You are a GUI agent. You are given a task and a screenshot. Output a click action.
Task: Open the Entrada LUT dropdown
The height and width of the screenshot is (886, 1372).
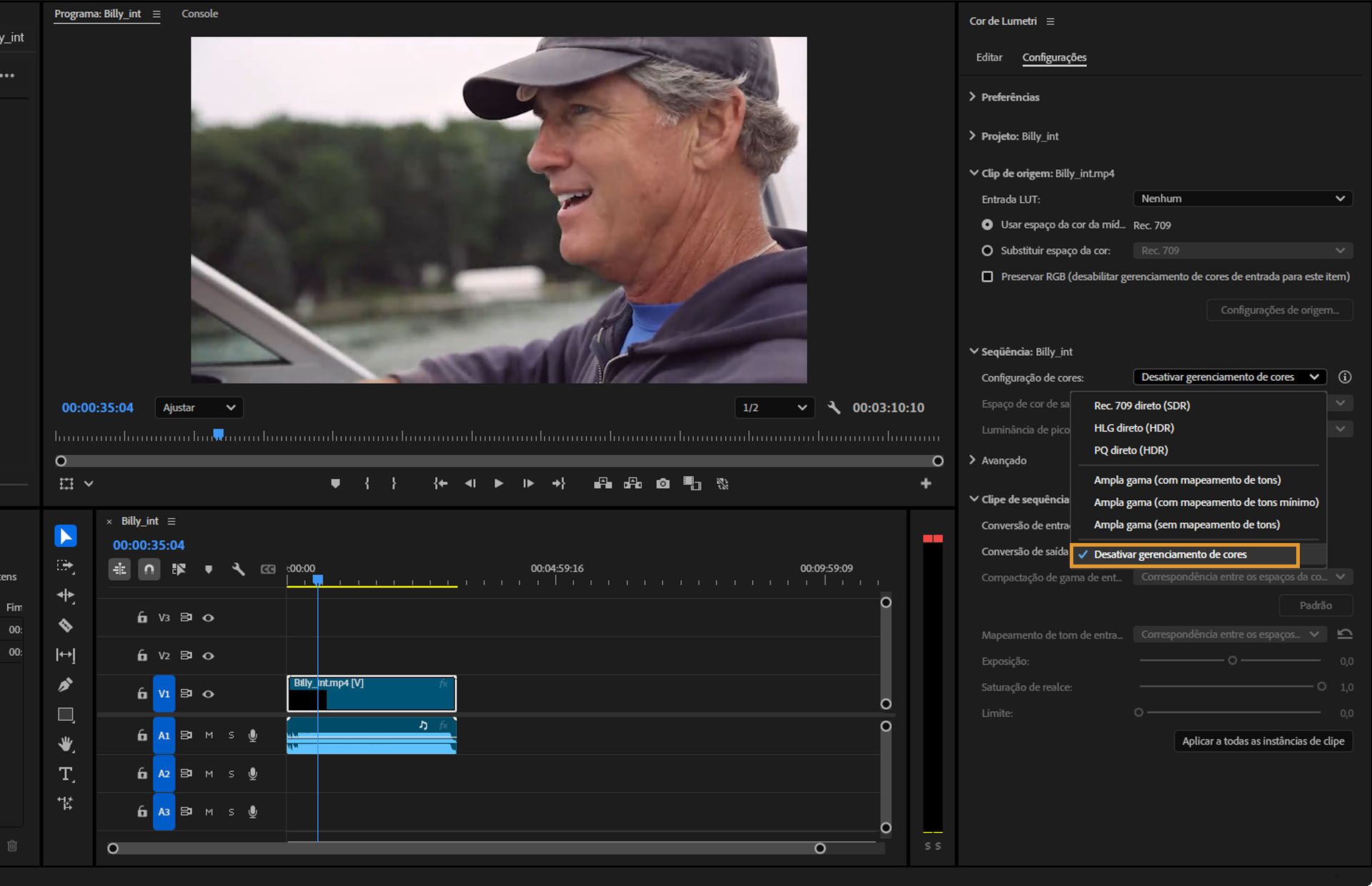click(x=1242, y=199)
